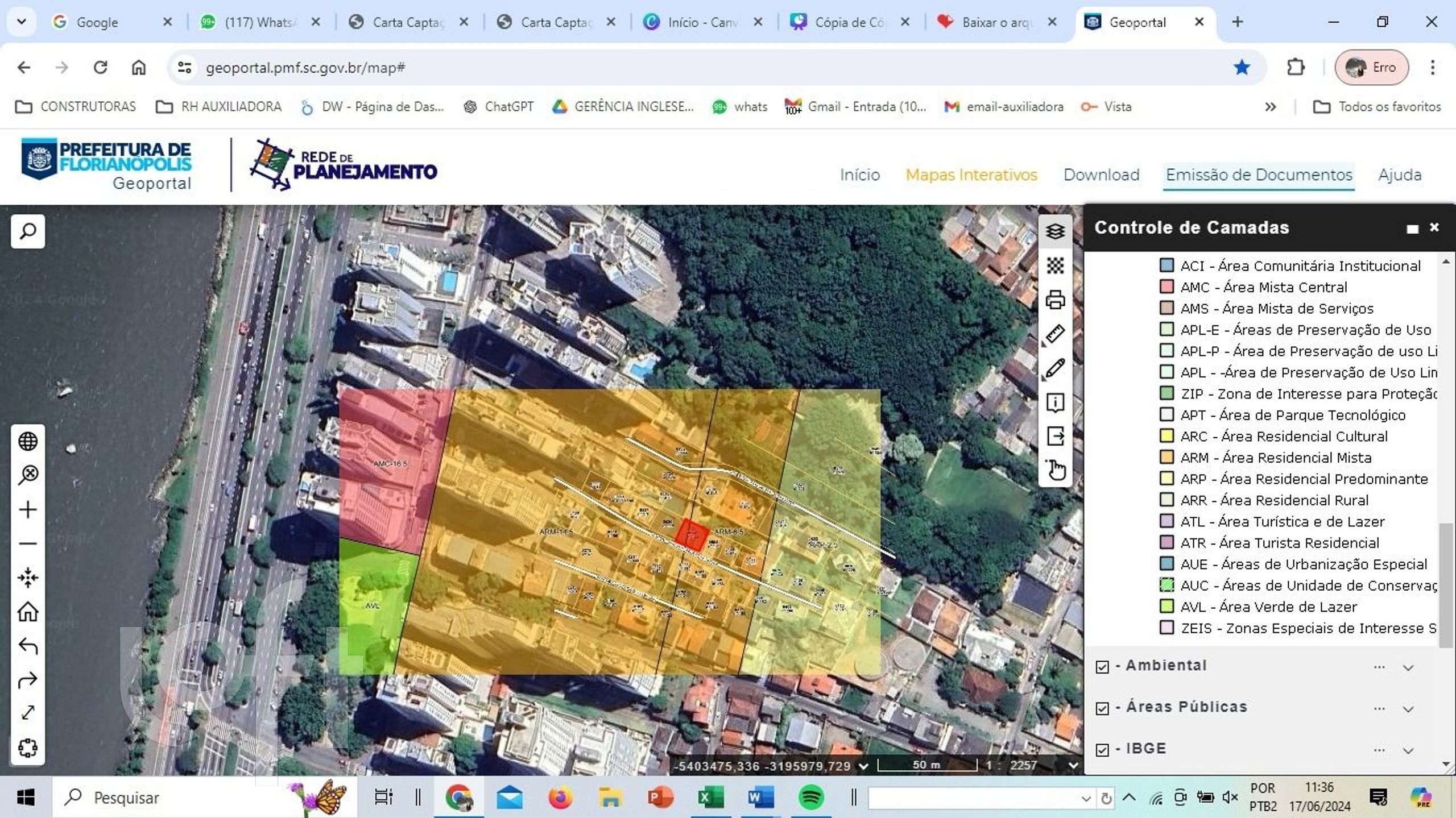This screenshot has height=818, width=1456.
Task: Toggle the Áreas Públicas checkbox
Action: coord(1102,708)
